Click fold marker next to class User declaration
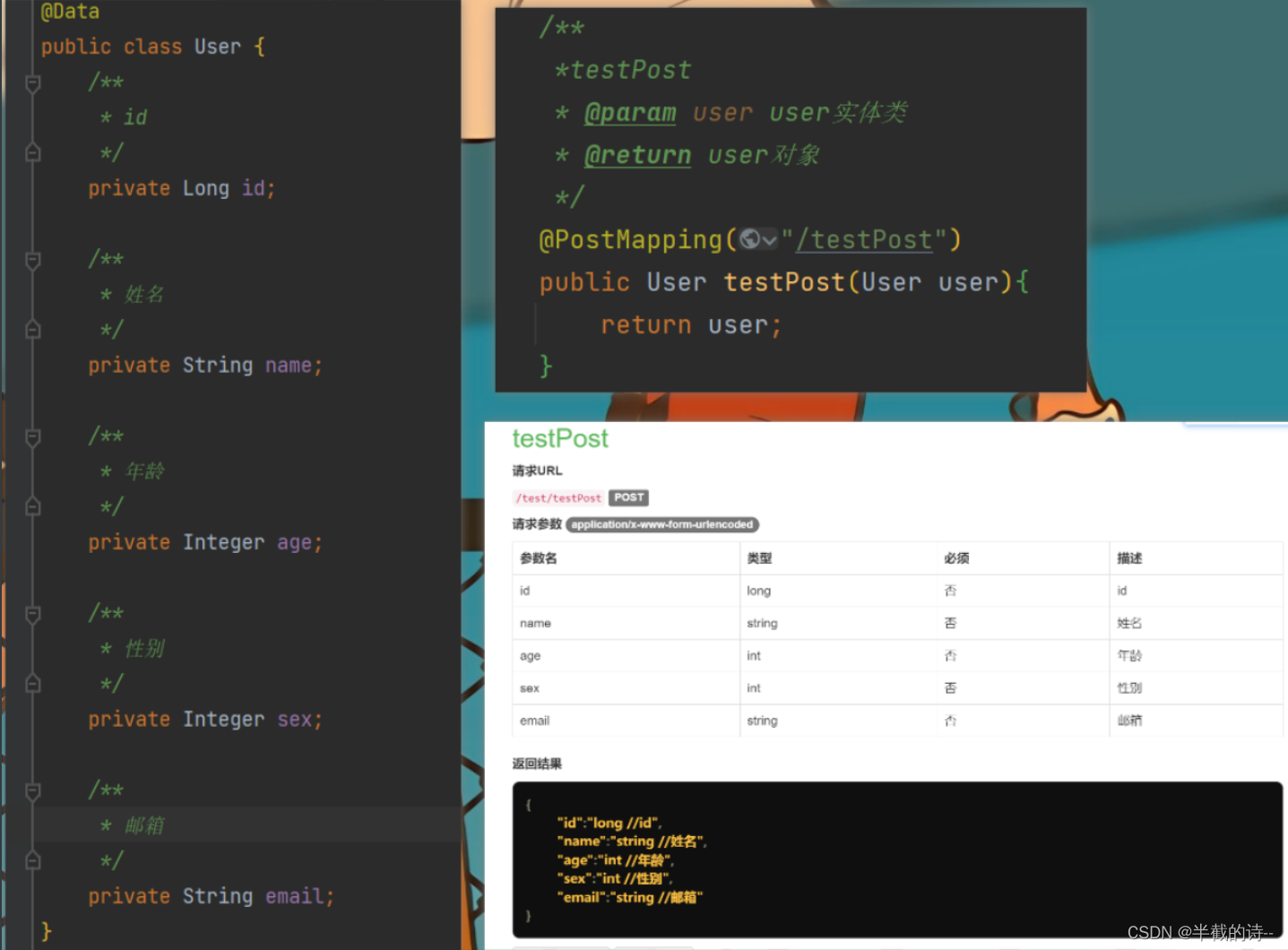Image resolution: width=1288 pixels, height=950 pixels. tap(32, 46)
